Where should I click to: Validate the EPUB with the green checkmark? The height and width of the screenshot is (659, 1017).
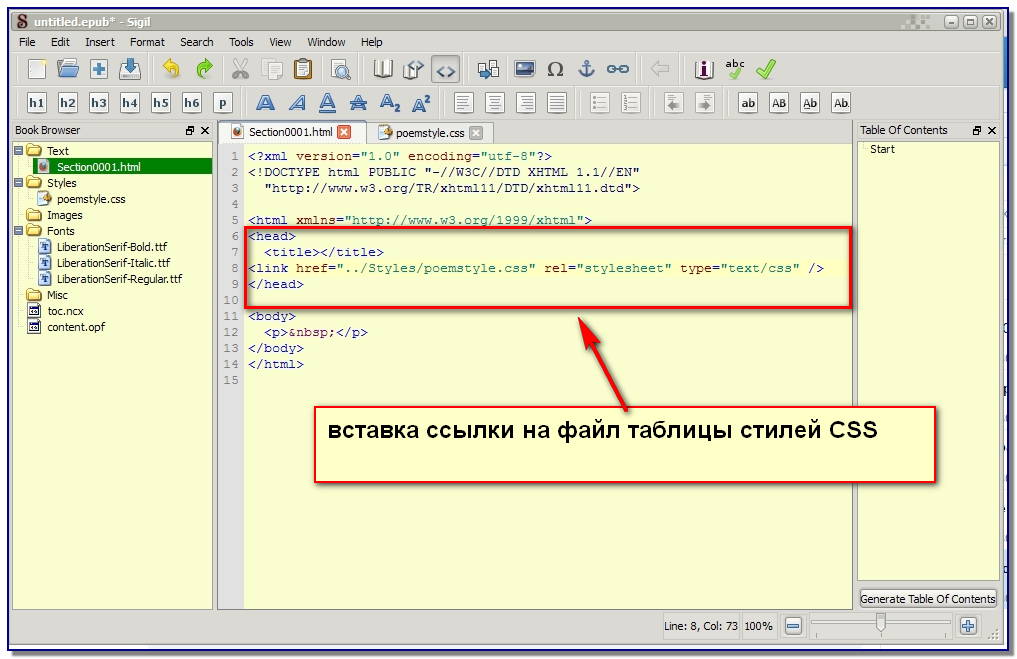tap(766, 69)
